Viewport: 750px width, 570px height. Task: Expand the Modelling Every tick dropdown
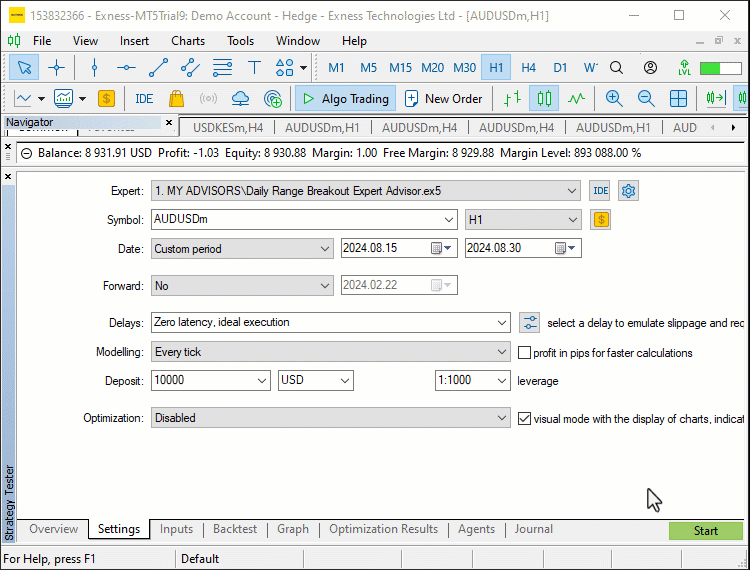coord(331,352)
